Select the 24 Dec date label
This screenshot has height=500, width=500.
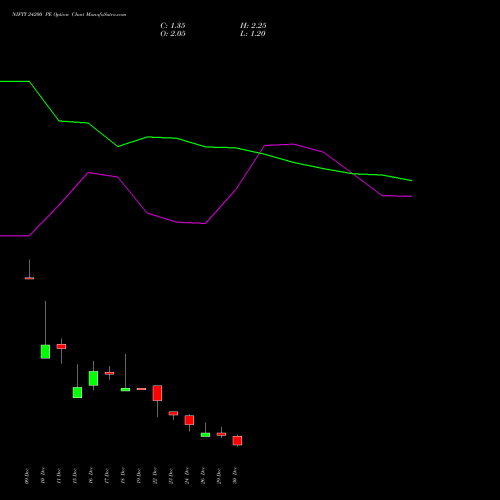(x=187, y=476)
